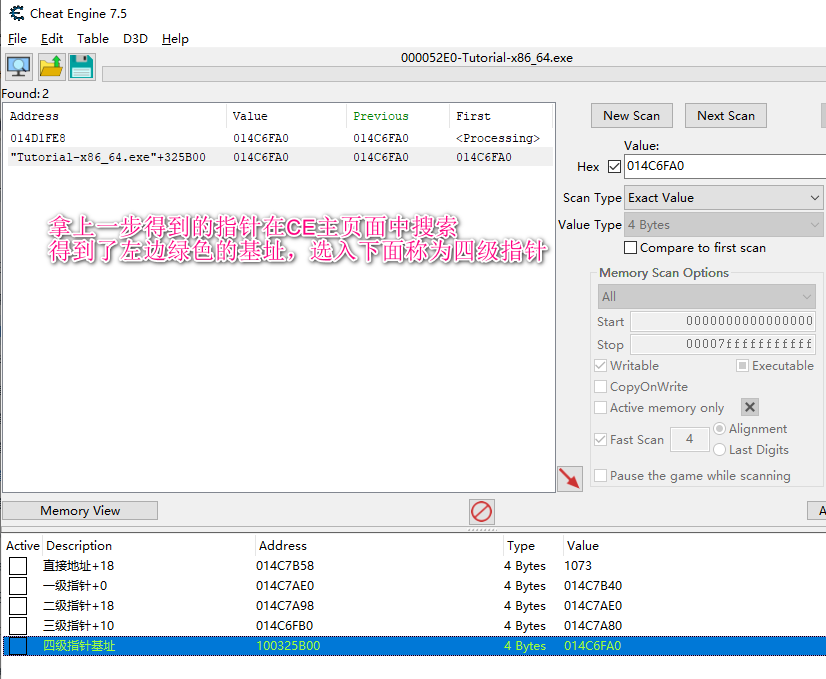Screen dimensions: 826x679
Task: Click the red arrow add-to-list icon
Action: 569,478
